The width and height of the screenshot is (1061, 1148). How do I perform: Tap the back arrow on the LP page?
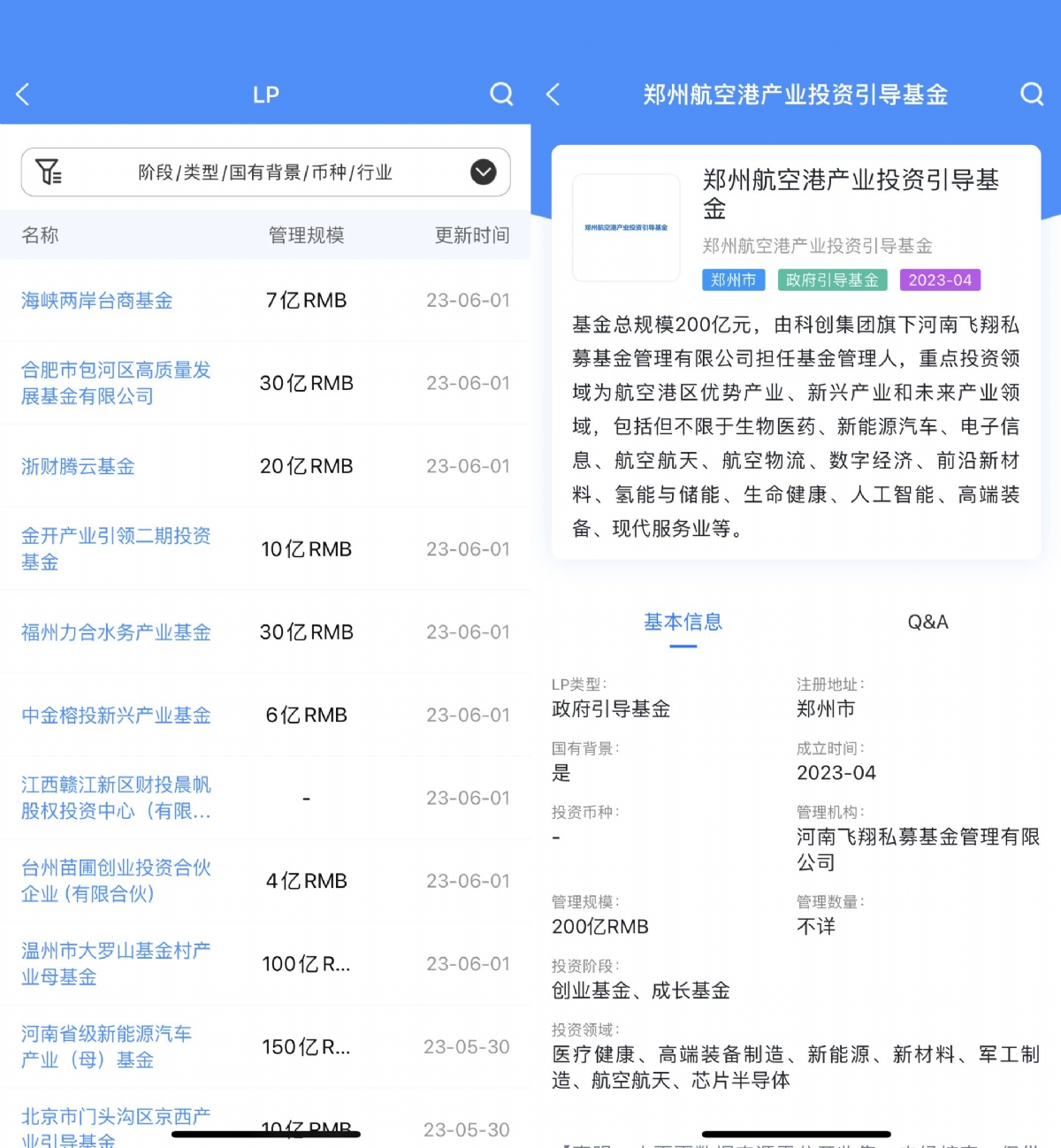[x=22, y=94]
